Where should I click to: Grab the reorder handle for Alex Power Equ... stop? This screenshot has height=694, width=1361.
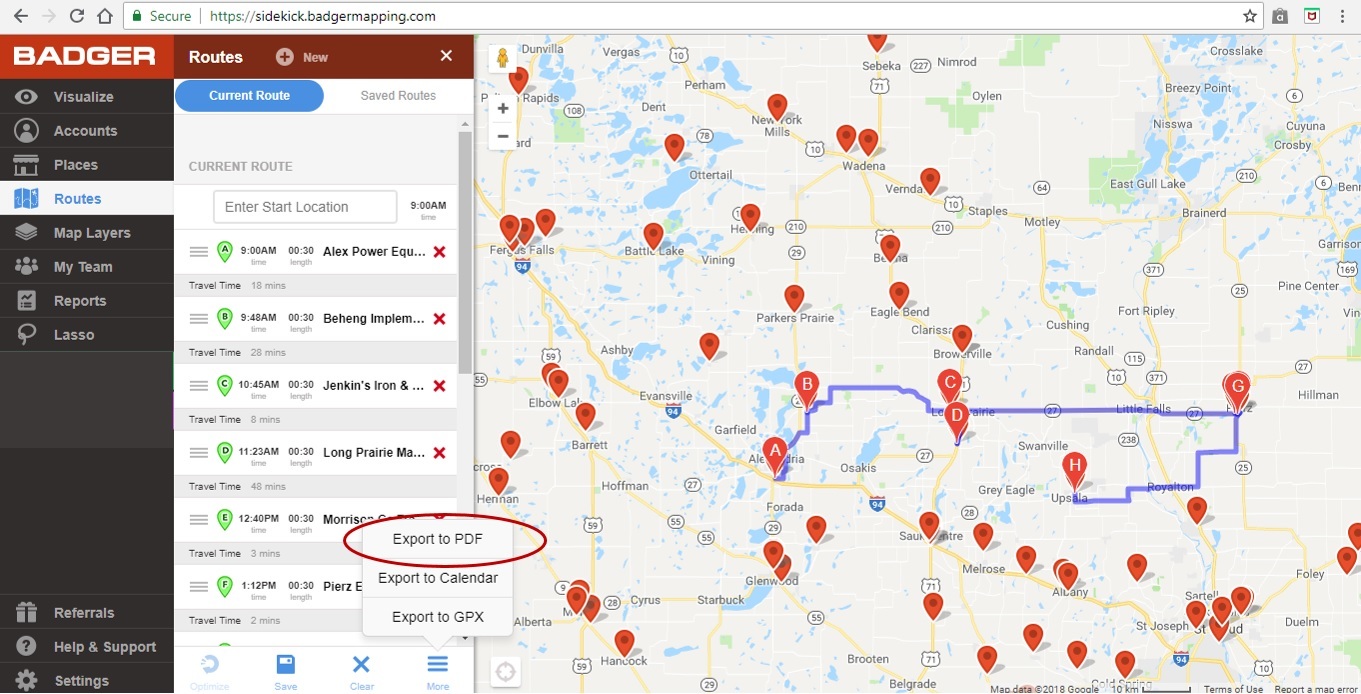199,251
